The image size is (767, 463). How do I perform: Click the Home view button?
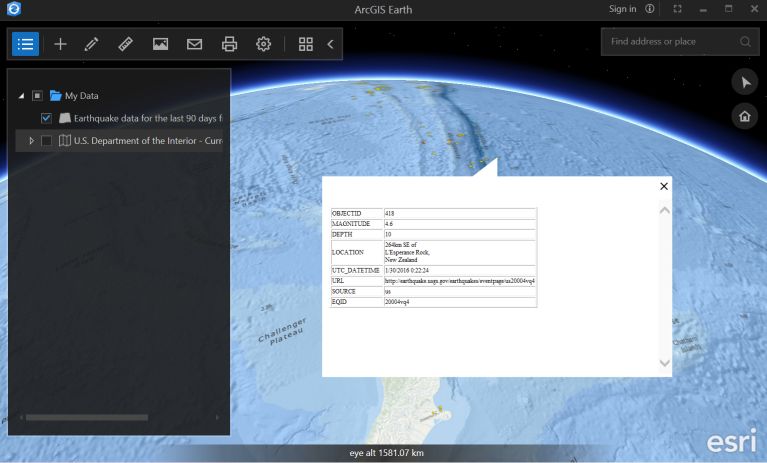[x=745, y=116]
